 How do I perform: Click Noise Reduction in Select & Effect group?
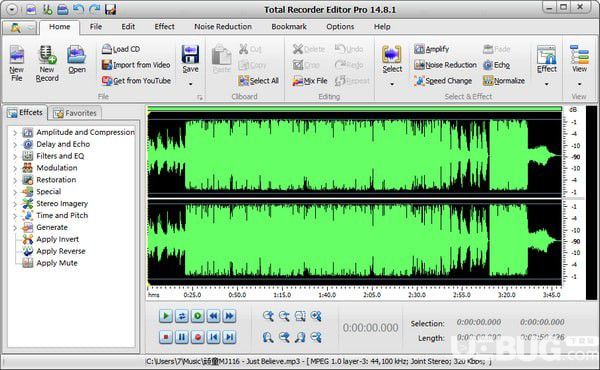click(445, 65)
